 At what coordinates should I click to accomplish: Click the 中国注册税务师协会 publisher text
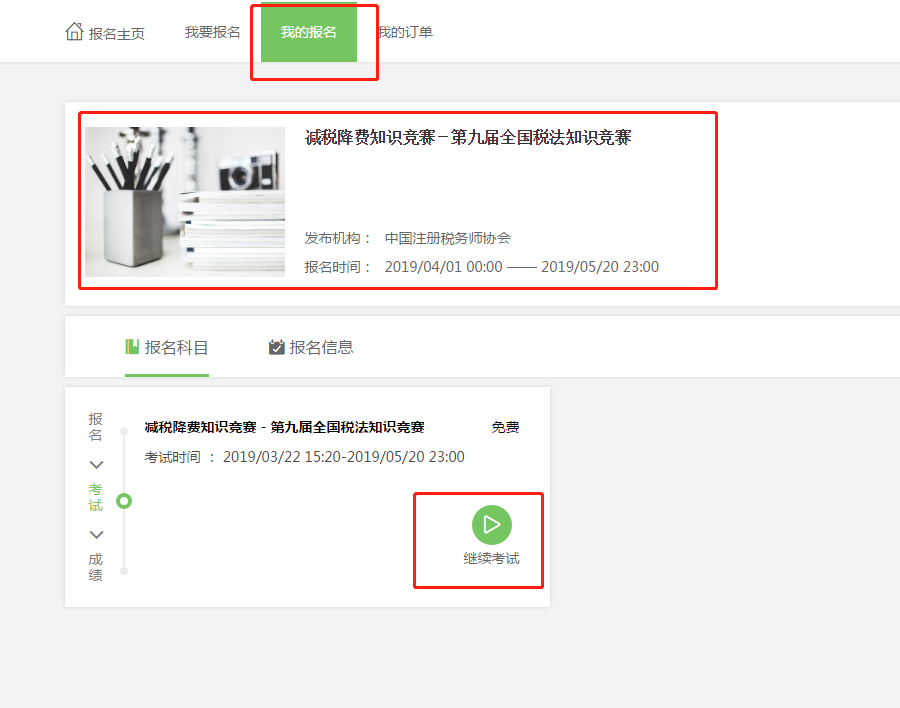[448, 238]
